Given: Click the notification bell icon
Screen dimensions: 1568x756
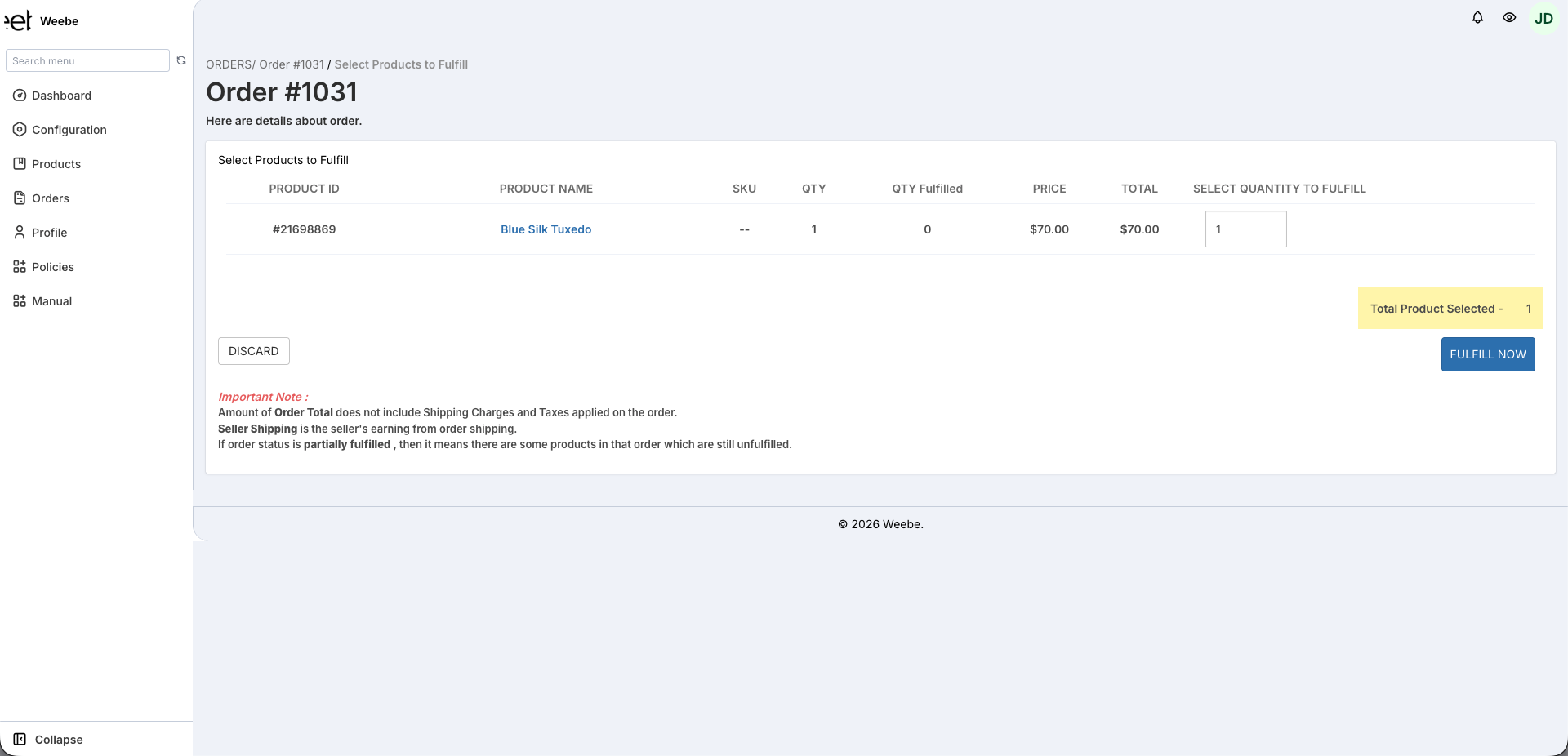Looking at the screenshot, I should pos(1477,17).
